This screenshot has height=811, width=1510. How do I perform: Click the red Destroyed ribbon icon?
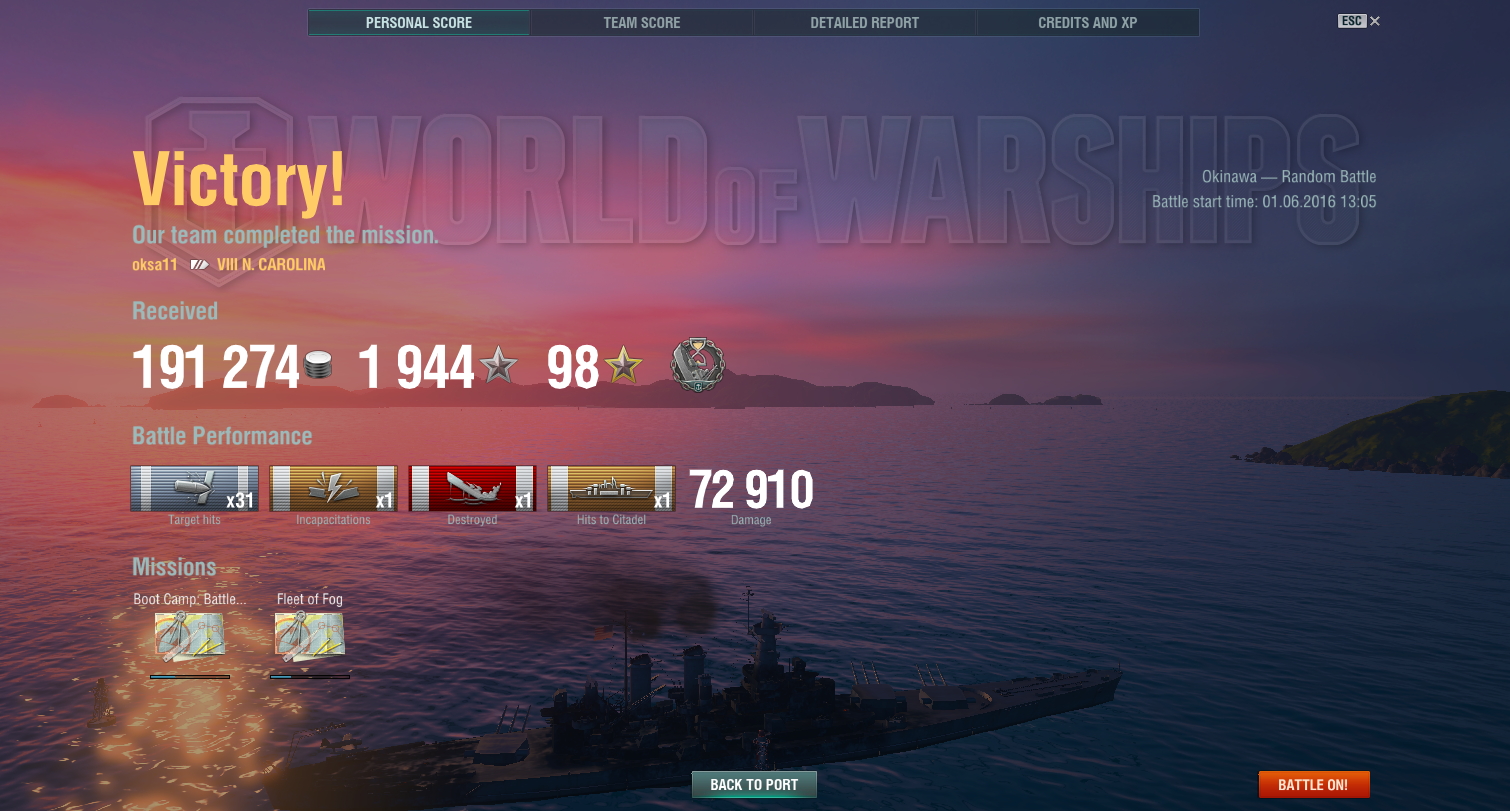[x=472, y=489]
